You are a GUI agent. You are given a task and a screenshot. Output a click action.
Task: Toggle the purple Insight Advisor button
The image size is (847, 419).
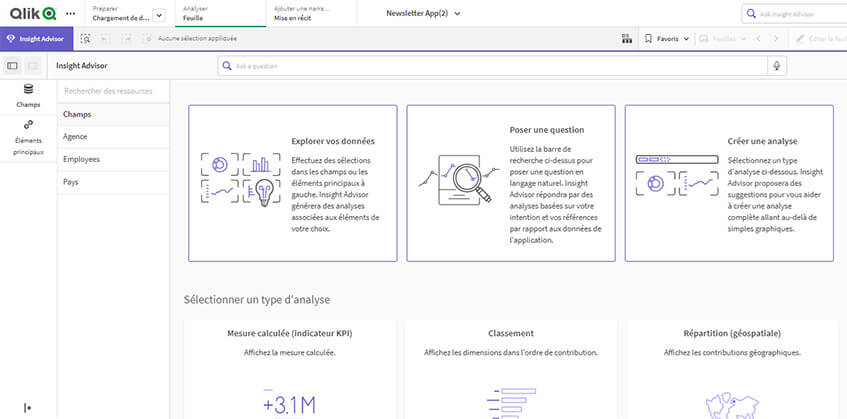point(36,39)
